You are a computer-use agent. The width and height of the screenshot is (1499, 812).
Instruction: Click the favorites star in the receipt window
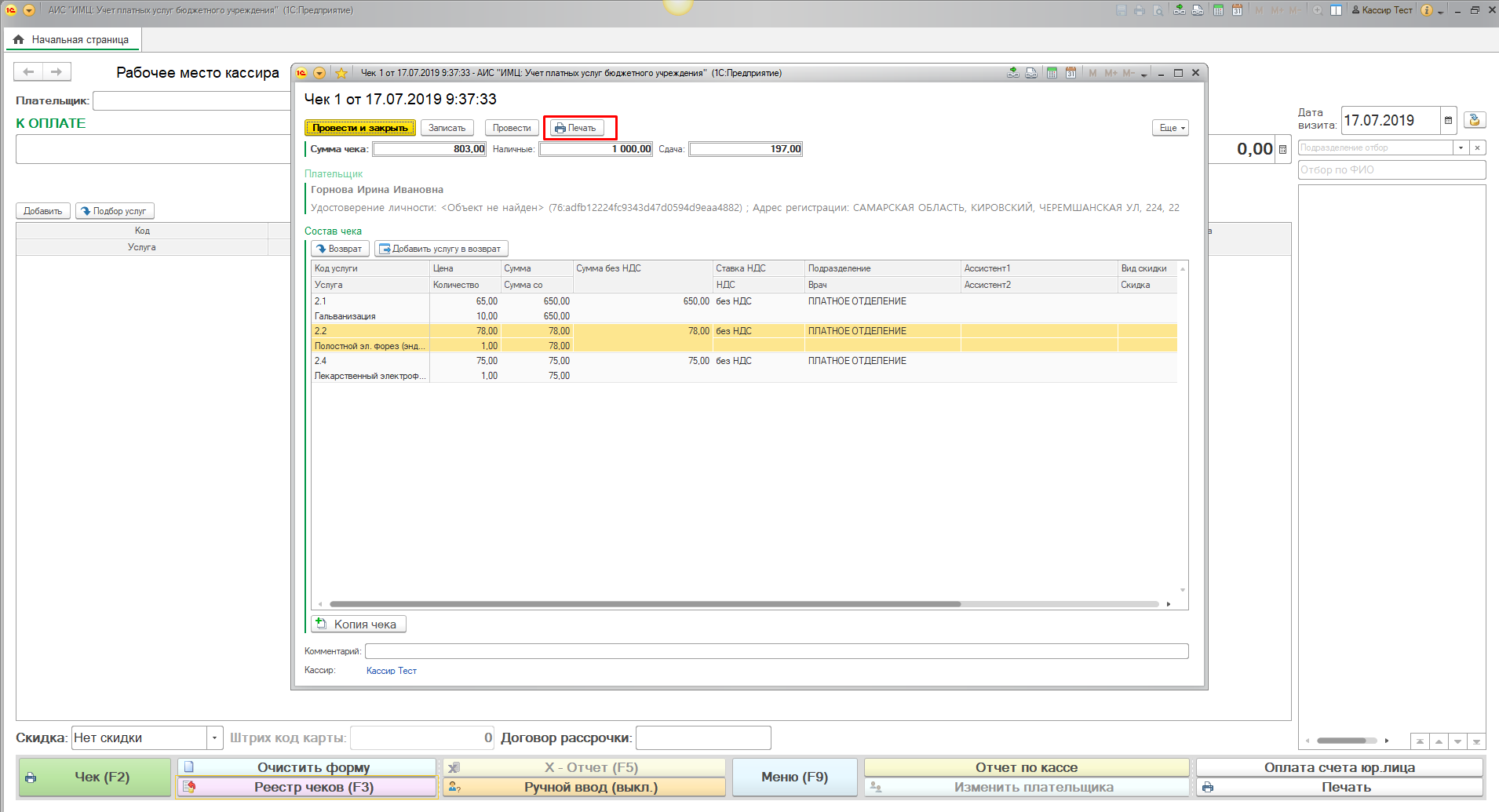(341, 73)
